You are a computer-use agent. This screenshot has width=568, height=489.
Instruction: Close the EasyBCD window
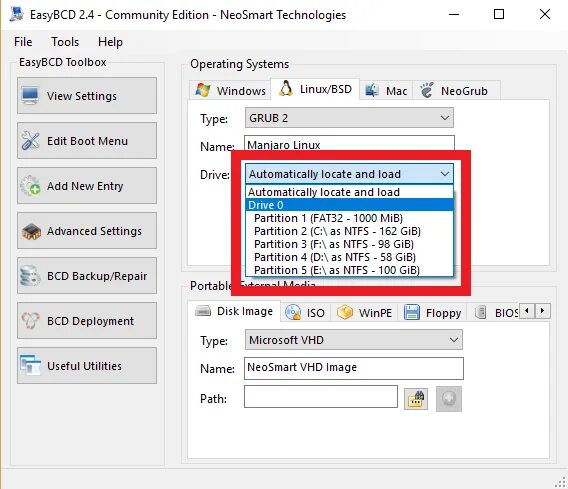coord(545,14)
